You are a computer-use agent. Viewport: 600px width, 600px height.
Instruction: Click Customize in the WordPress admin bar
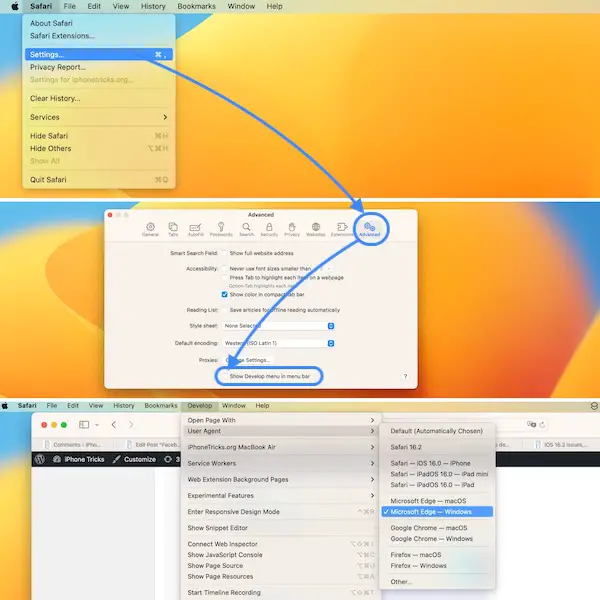139,459
